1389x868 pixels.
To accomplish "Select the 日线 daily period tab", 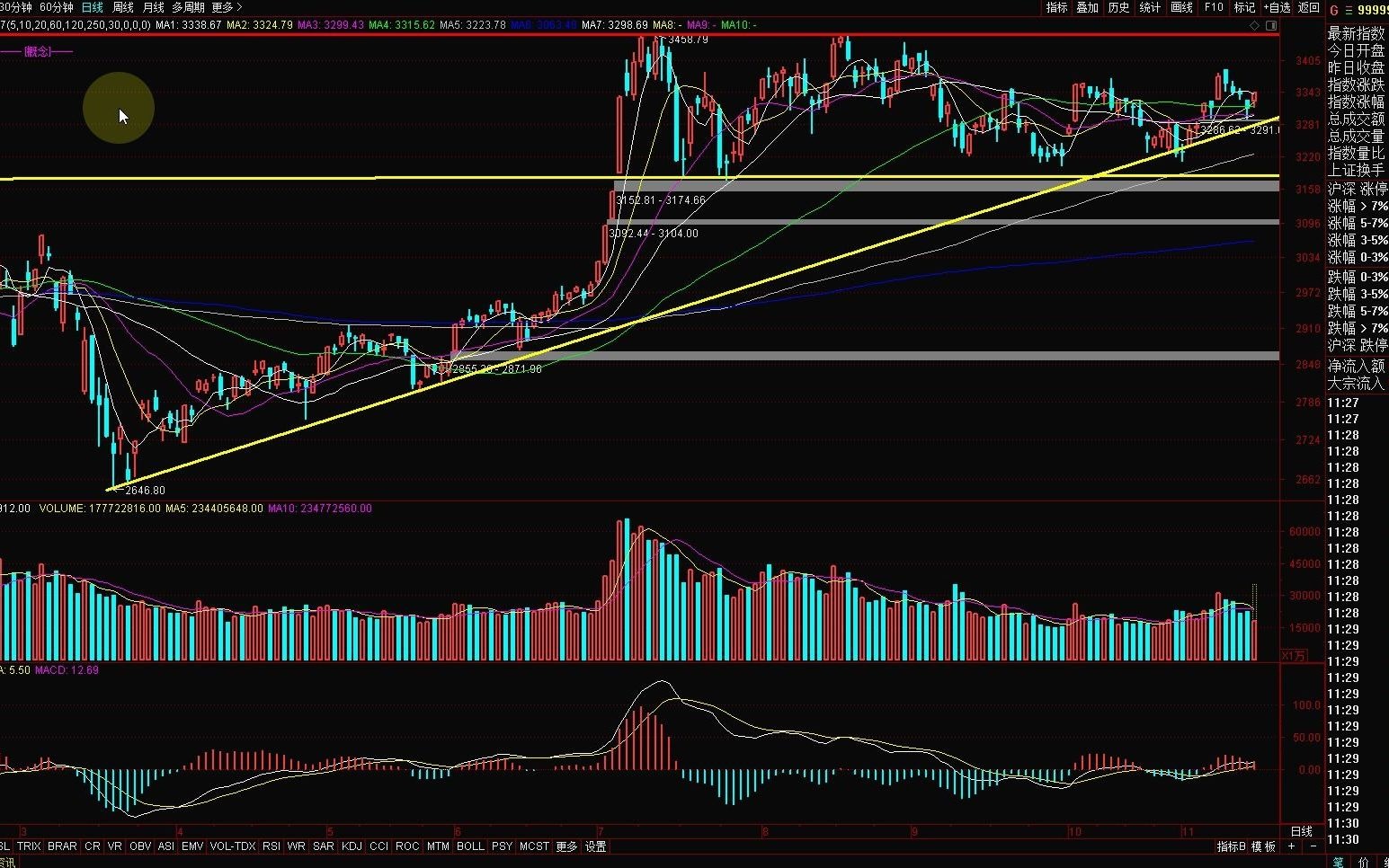I will (92, 7).
